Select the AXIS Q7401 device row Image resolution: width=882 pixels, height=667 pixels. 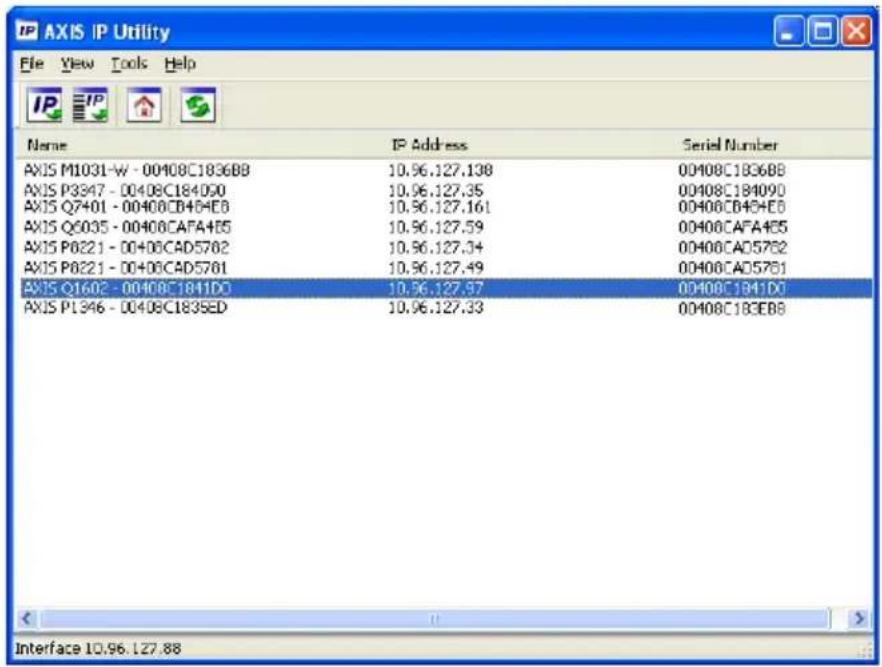[x=446, y=207]
